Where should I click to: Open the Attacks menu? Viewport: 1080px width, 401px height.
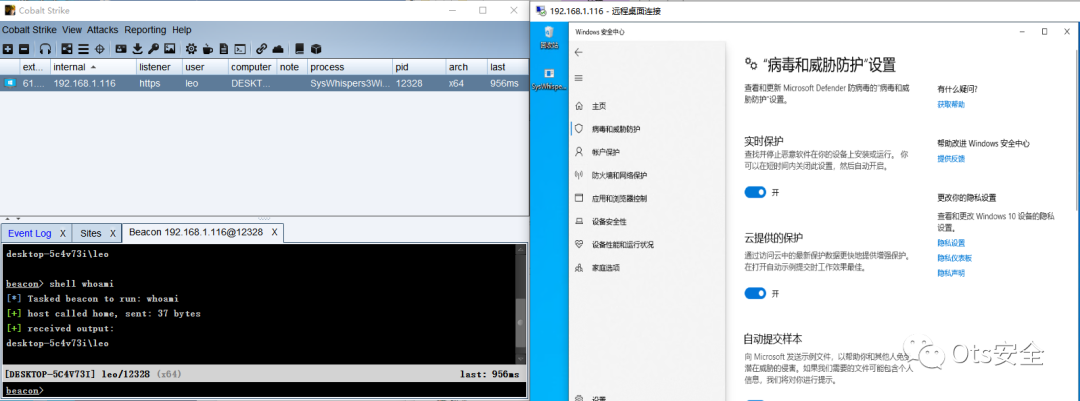tap(103, 30)
